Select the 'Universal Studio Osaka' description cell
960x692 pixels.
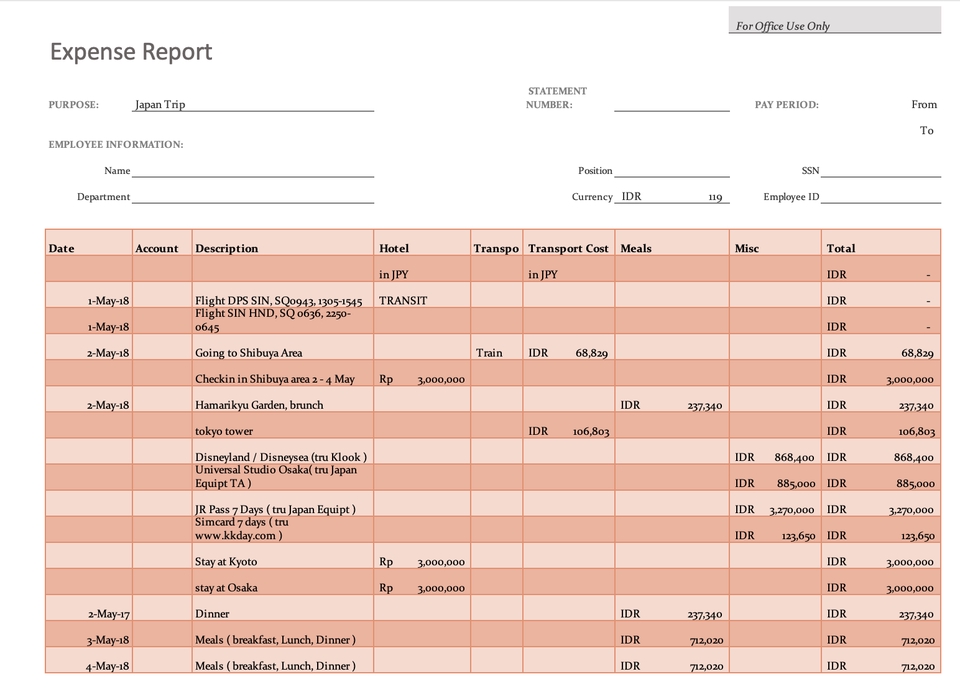point(283,477)
